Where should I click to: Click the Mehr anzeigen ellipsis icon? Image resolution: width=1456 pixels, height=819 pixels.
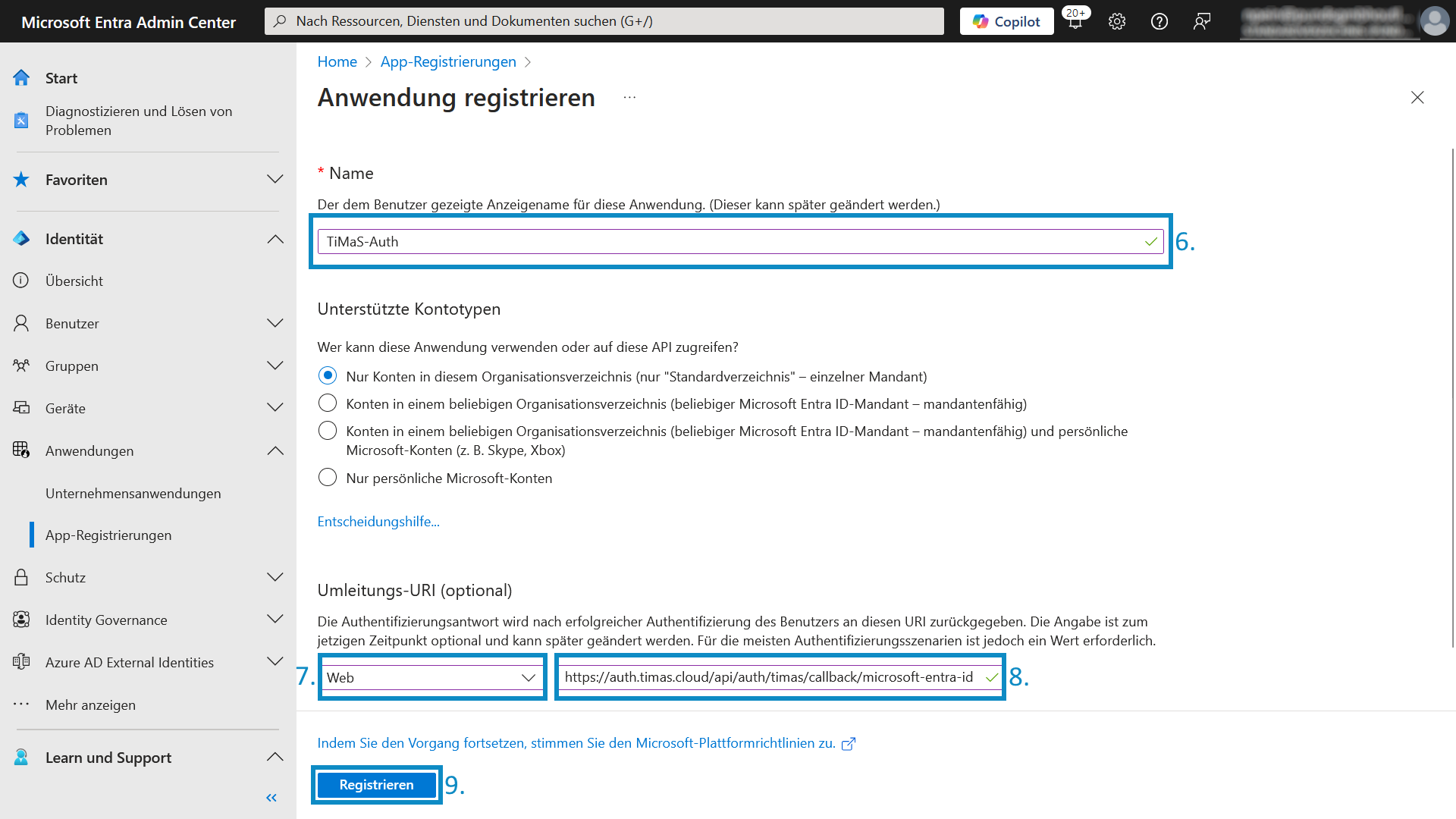pos(21,704)
